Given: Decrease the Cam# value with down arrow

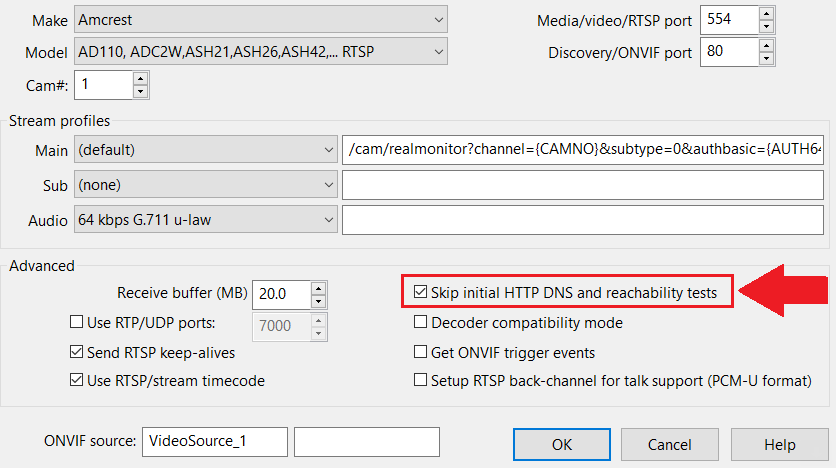Looking at the screenshot, I should point(140,92).
